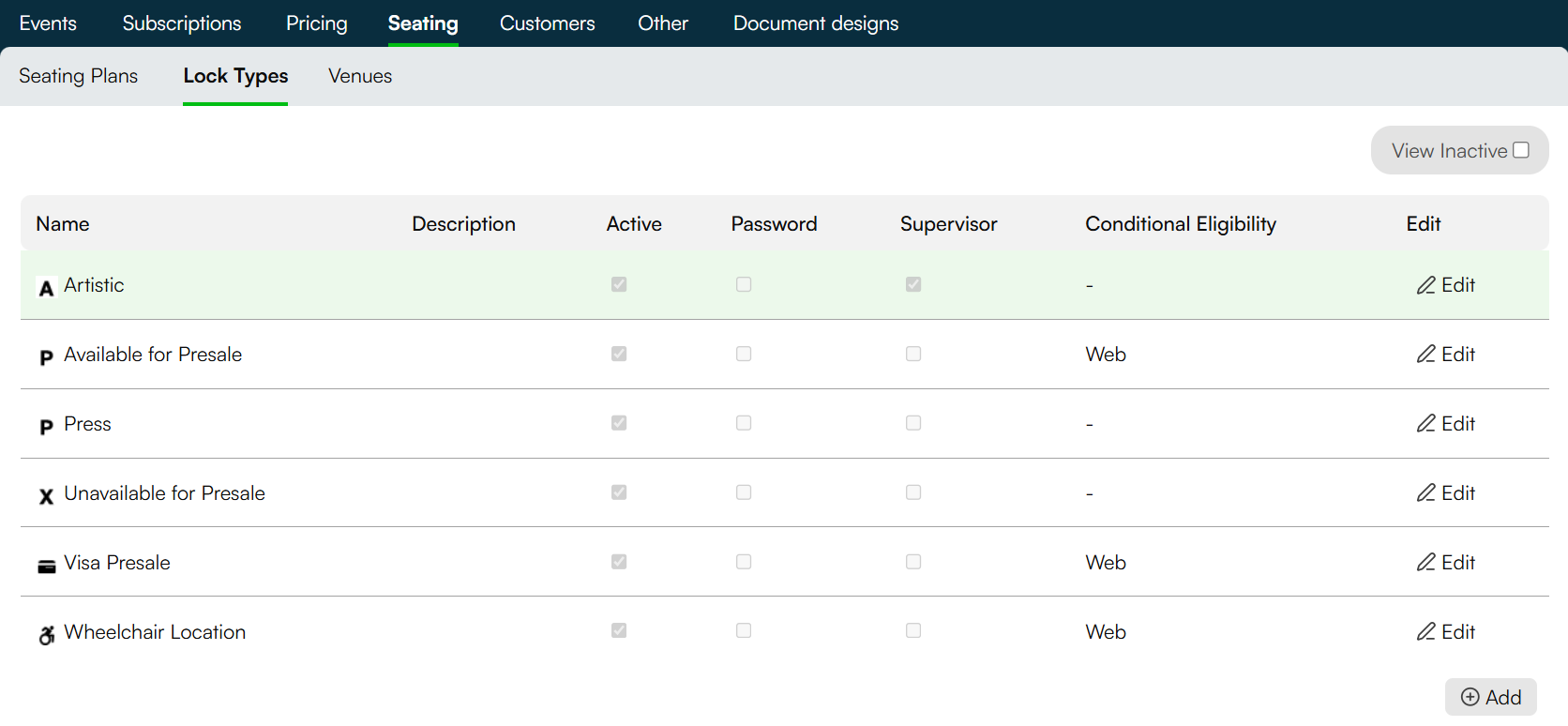The image size is (1568, 726).
Task: Click the 'P' icon beside Press
Action: click(46, 427)
